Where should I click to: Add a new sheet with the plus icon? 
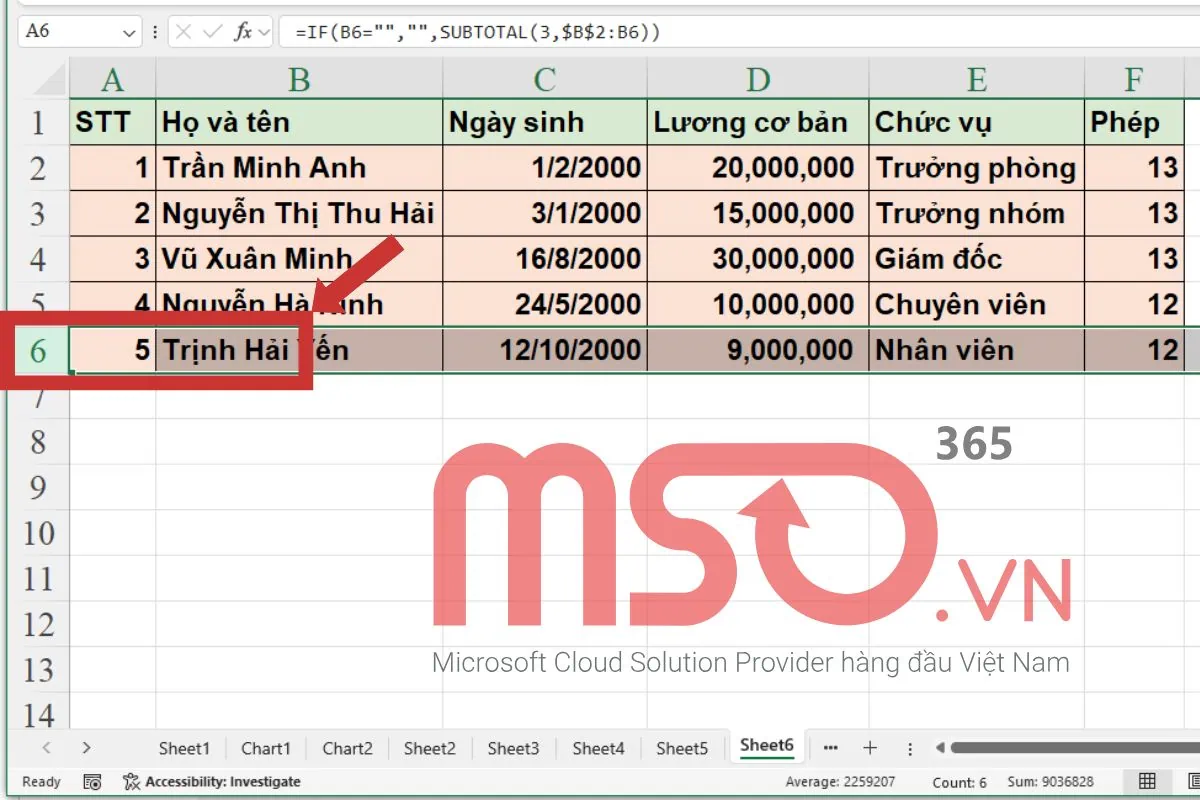click(870, 747)
